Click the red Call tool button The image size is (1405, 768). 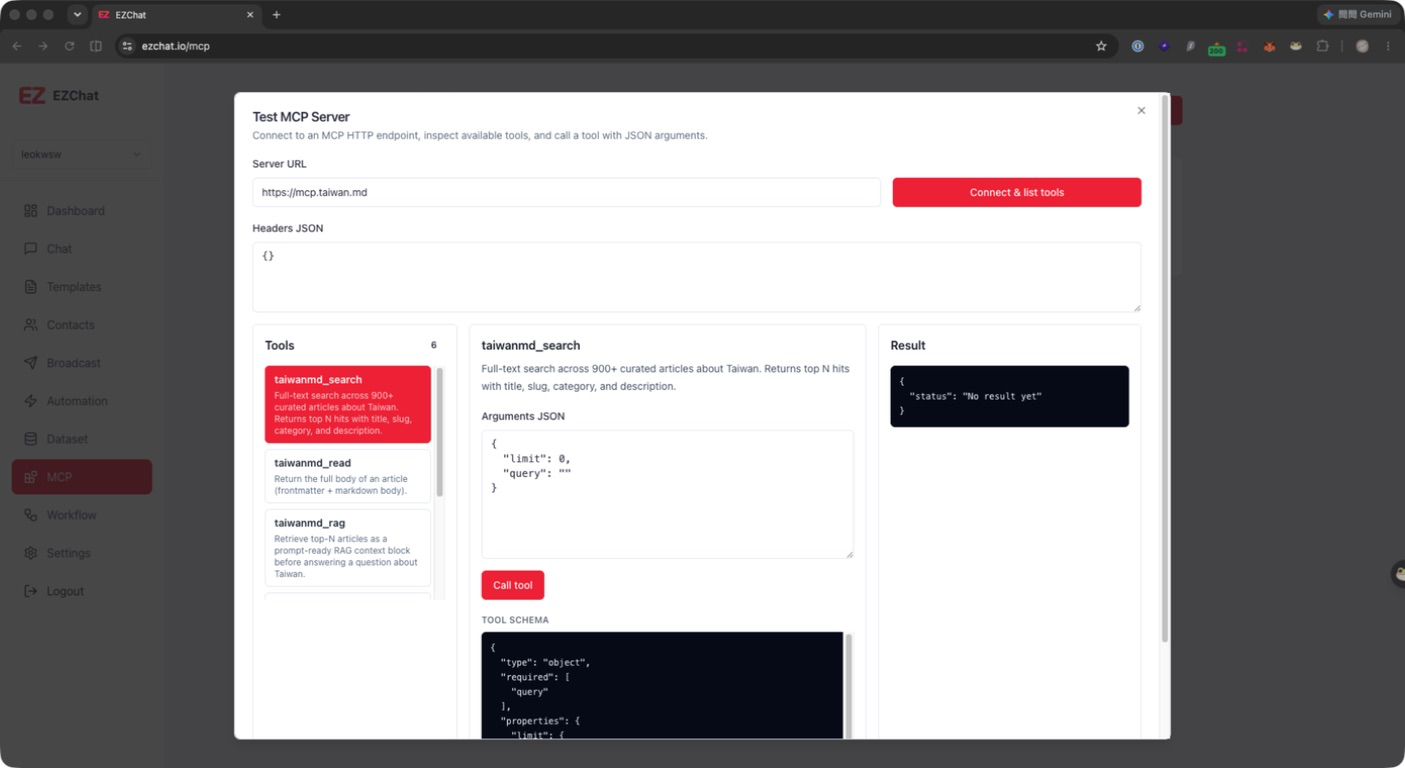point(512,585)
